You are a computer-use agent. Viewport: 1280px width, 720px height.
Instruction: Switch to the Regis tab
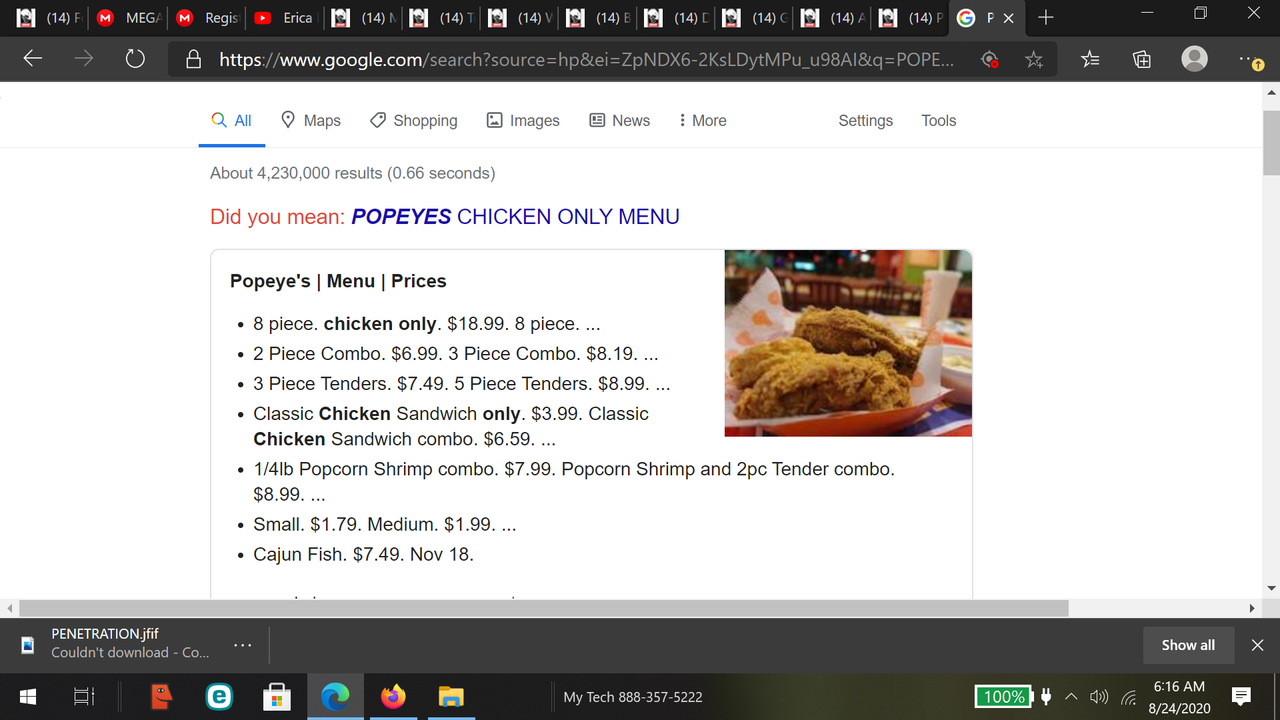[x=207, y=18]
